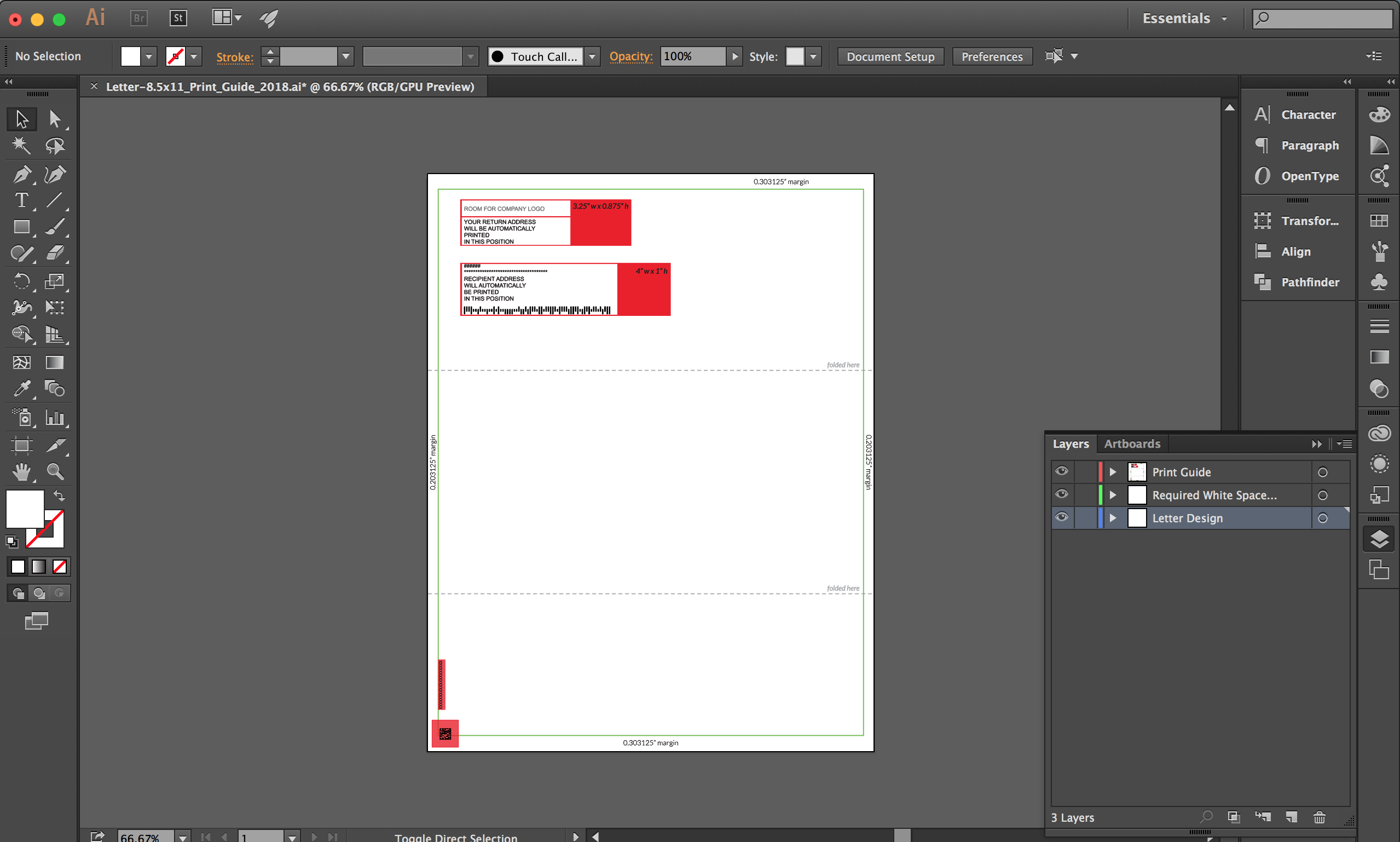Choose the Magic Wand tool
Screen dimensions: 1400x842
pos(21,146)
